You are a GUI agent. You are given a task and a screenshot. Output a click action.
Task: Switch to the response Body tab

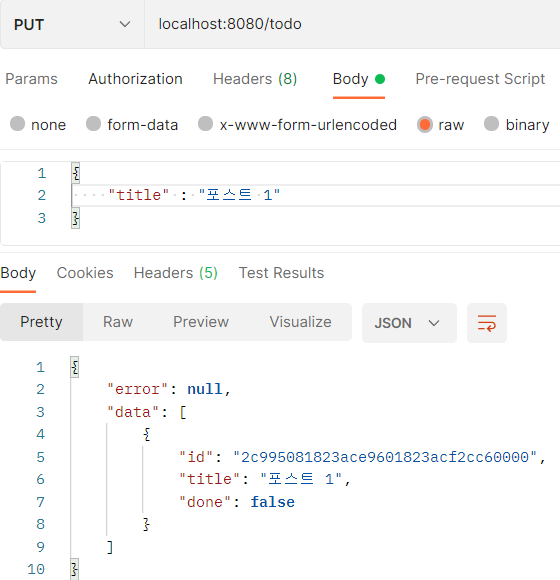[x=18, y=273]
